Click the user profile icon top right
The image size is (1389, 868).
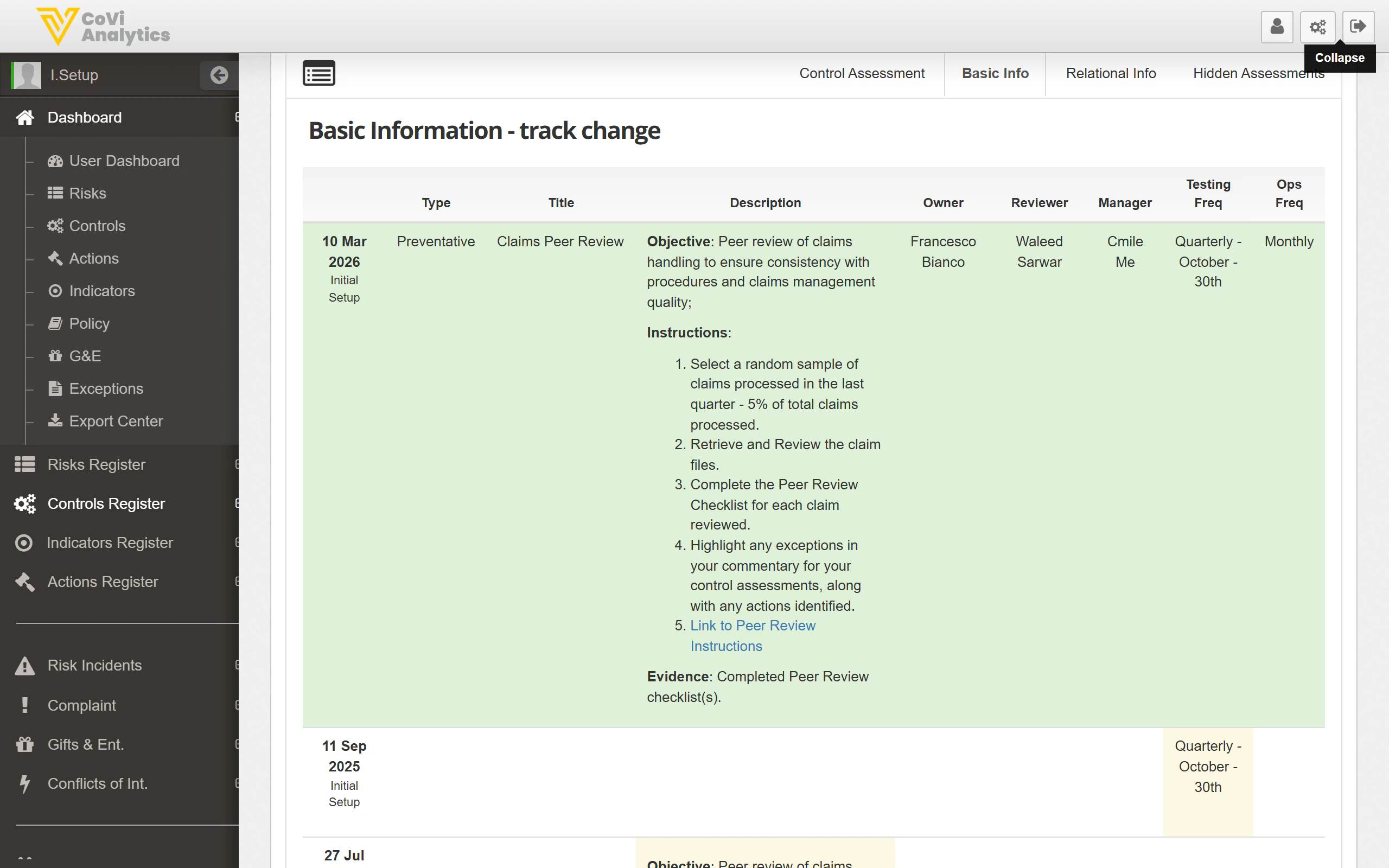(1277, 26)
